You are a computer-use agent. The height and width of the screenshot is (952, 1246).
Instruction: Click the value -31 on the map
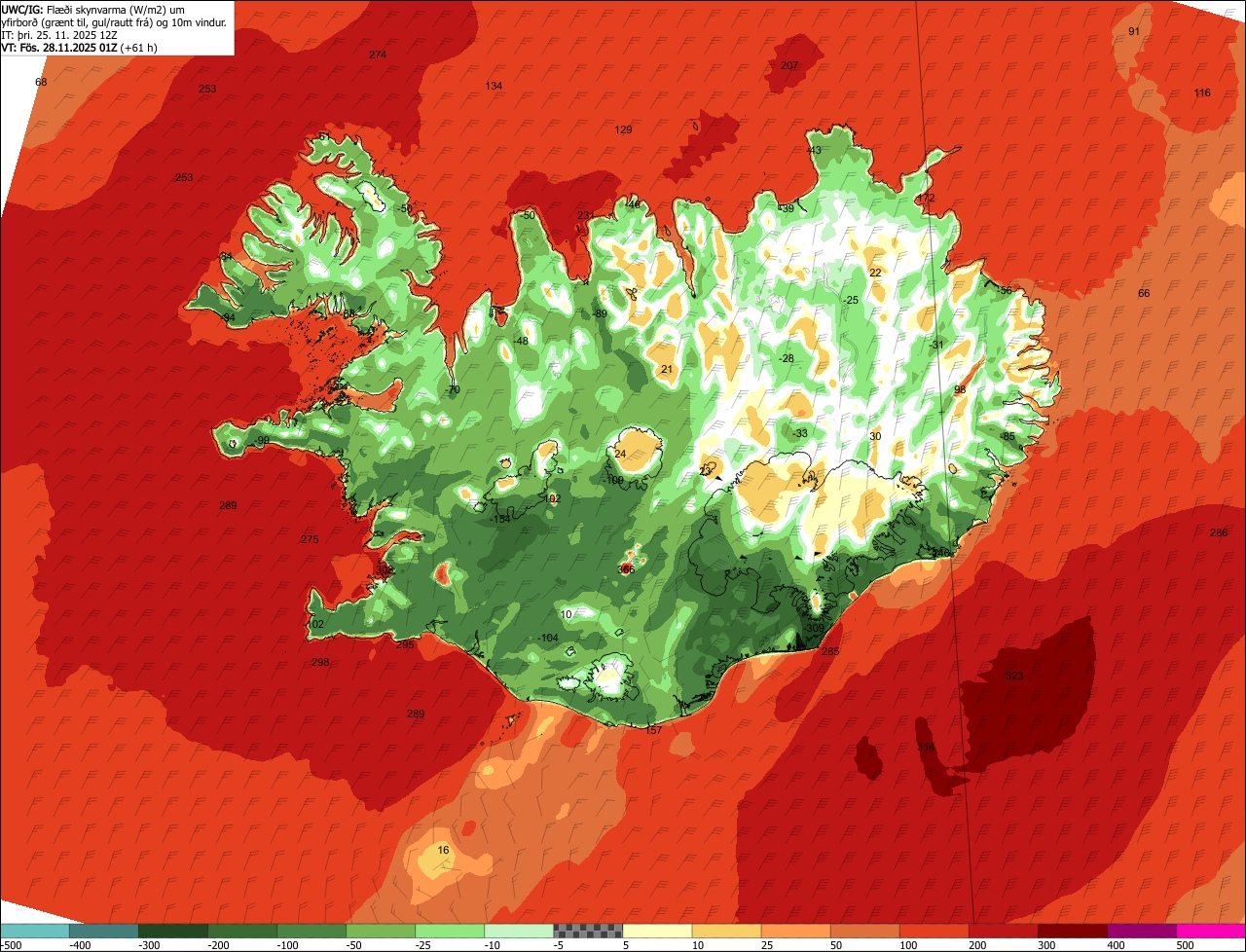coord(936,345)
